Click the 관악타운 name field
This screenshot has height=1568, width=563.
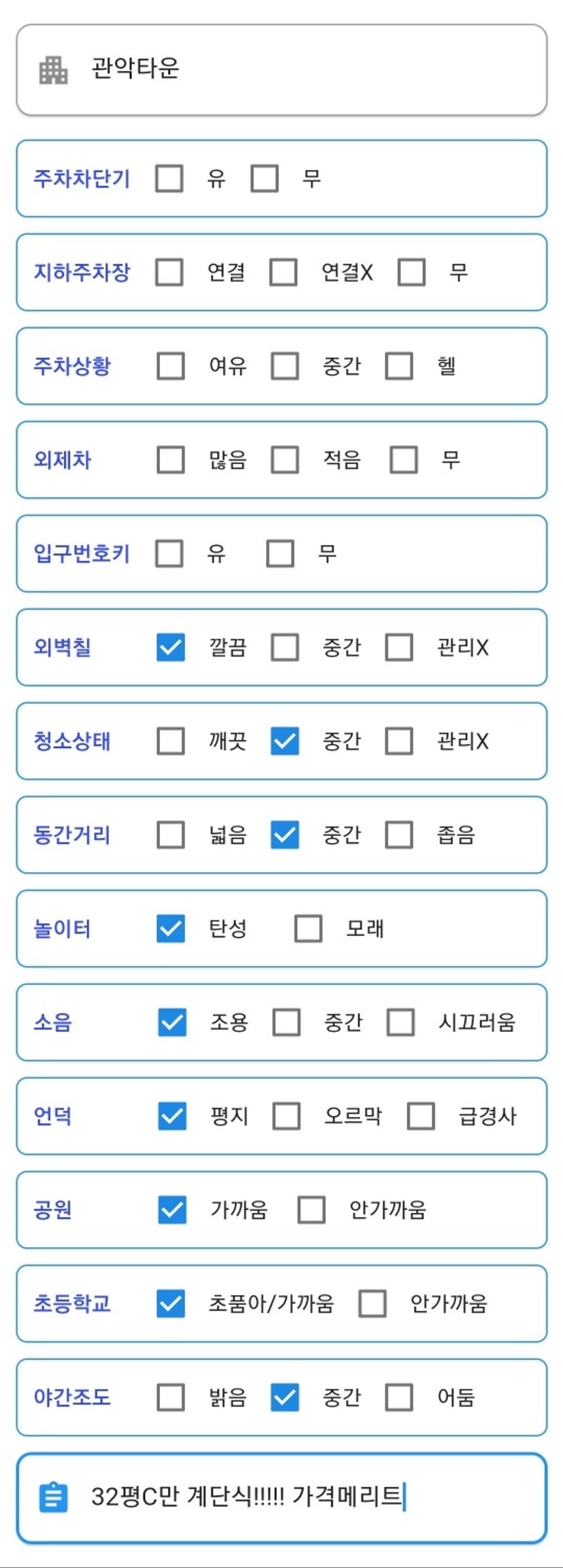(x=282, y=69)
